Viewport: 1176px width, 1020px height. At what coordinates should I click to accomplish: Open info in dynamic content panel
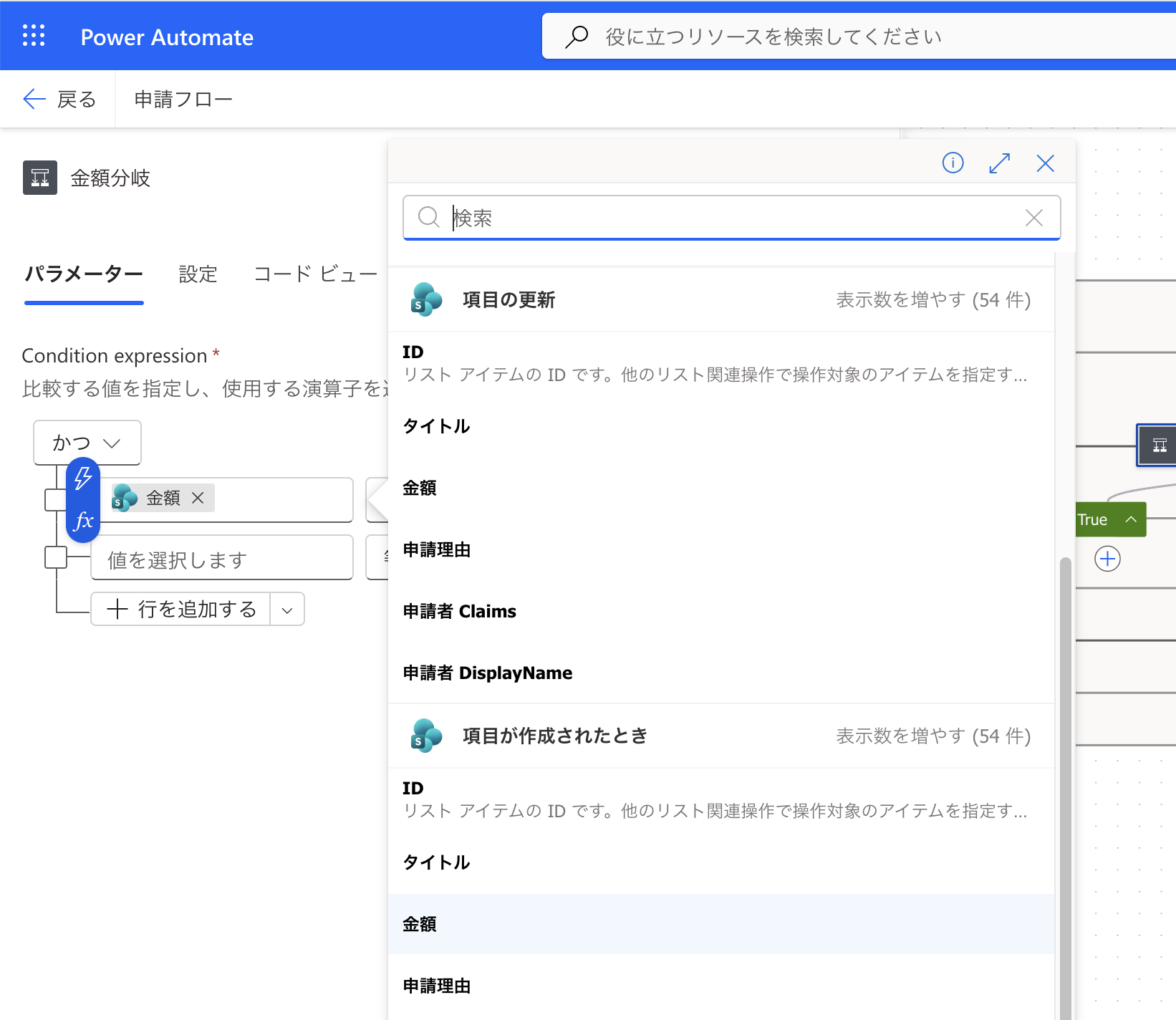coord(953,163)
